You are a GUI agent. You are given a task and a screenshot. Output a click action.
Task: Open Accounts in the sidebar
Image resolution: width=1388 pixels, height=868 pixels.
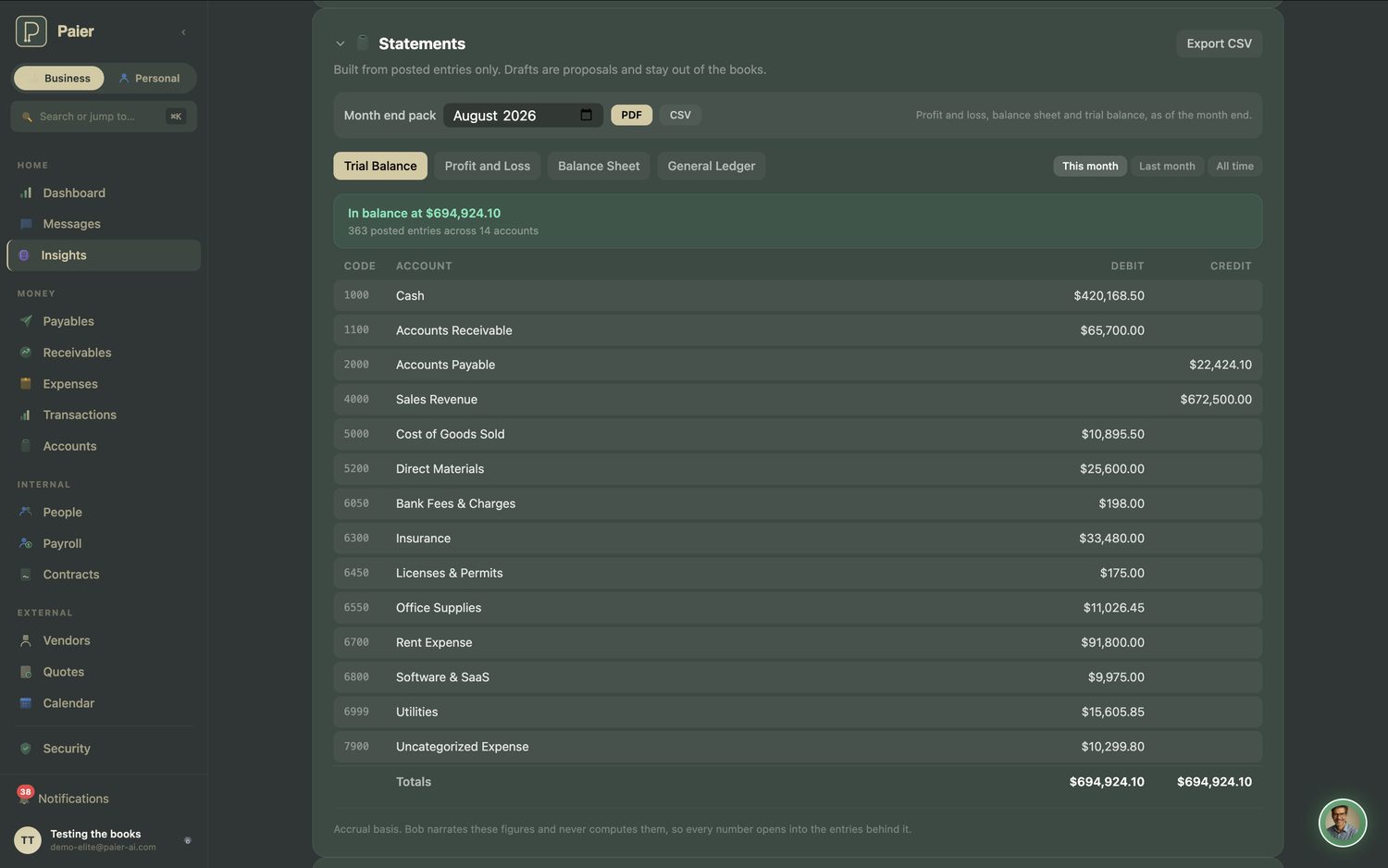click(104, 446)
